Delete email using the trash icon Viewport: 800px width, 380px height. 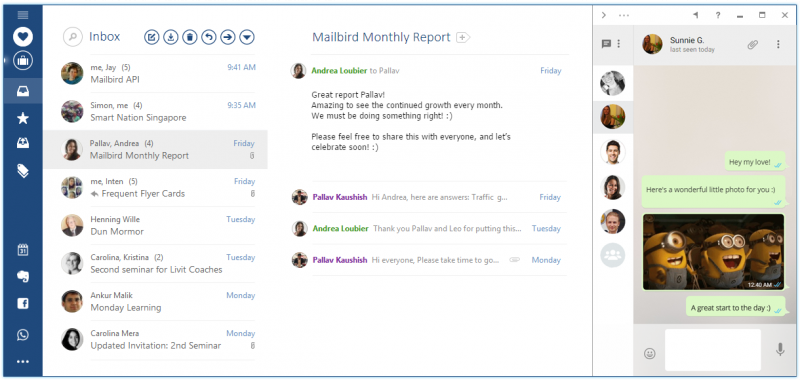(190, 37)
